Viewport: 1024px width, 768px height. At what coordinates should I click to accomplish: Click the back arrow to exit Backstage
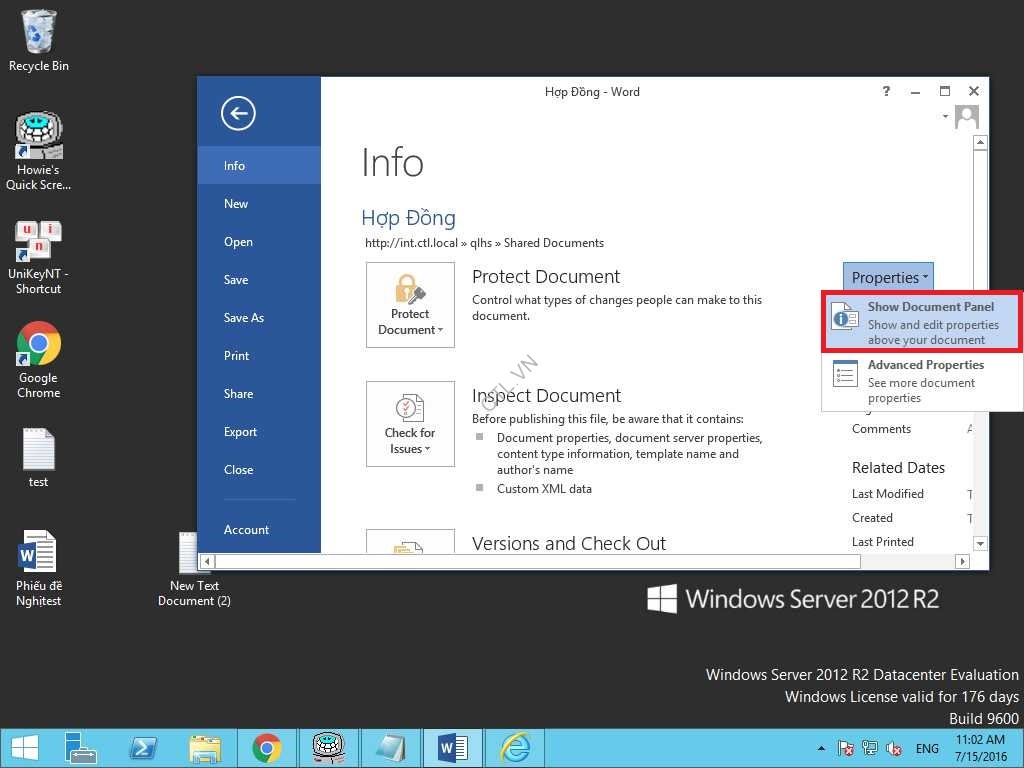238,114
